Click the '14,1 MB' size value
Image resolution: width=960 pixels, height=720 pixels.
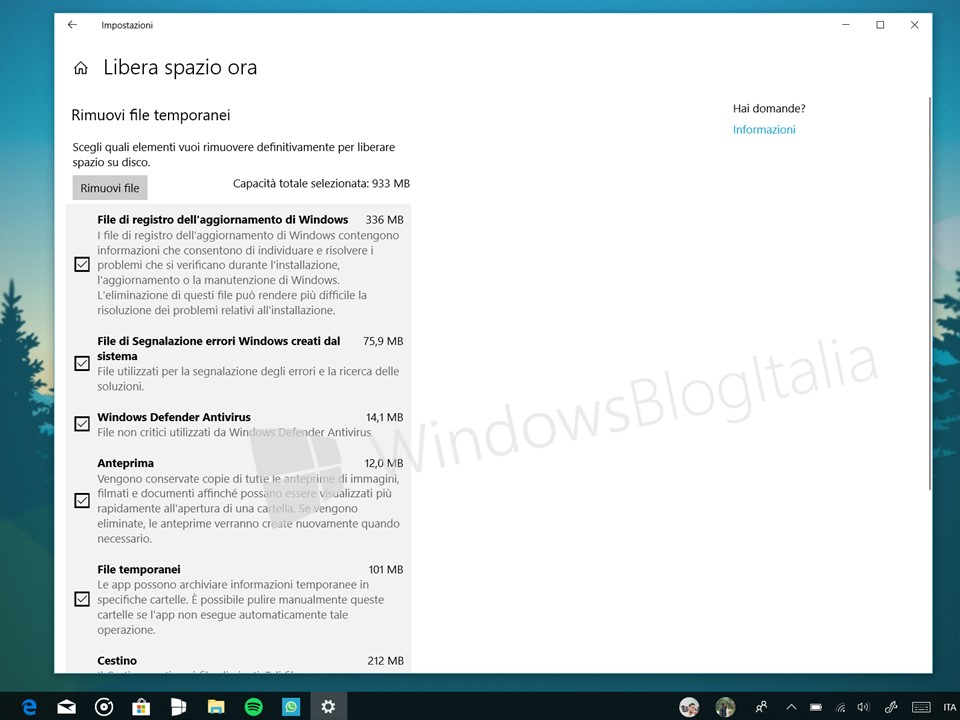click(x=384, y=418)
